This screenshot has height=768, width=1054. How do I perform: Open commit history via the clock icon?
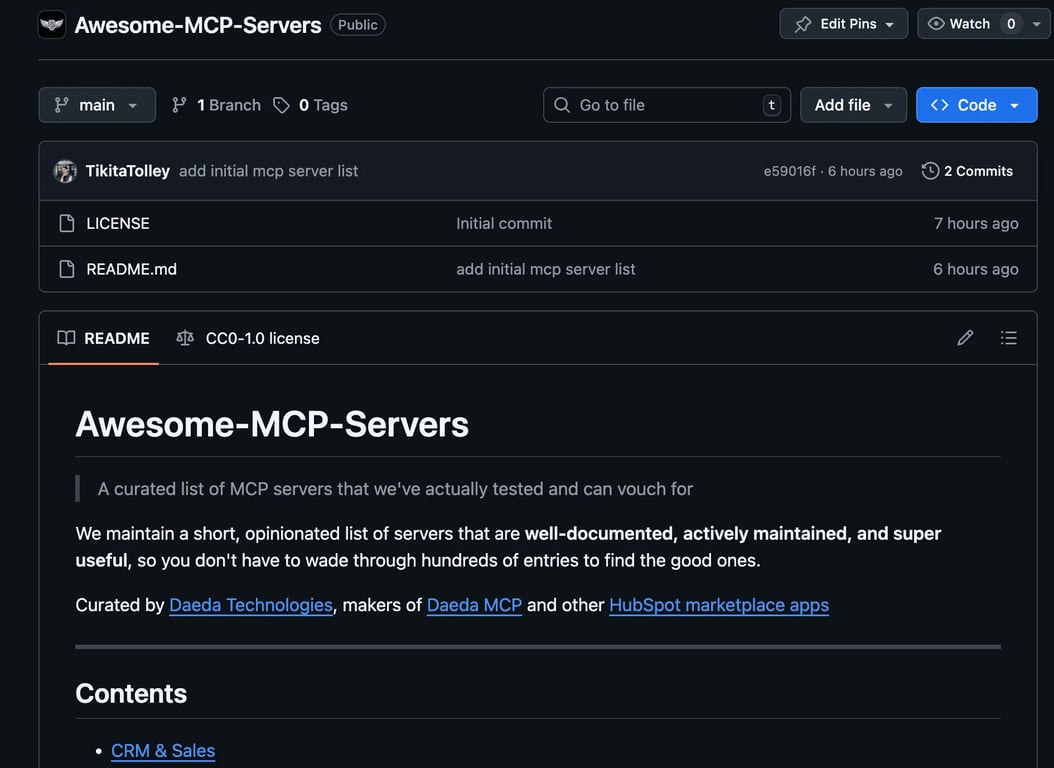click(x=930, y=170)
